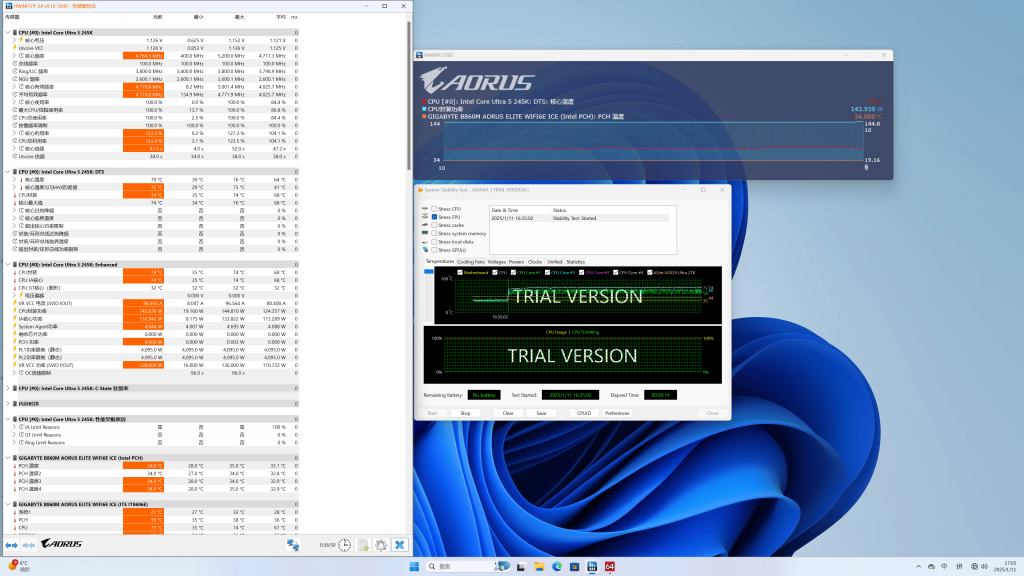Click the Chinese input mode indicator in tray
This screenshot has height=576, width=1024.
(944, 567)
